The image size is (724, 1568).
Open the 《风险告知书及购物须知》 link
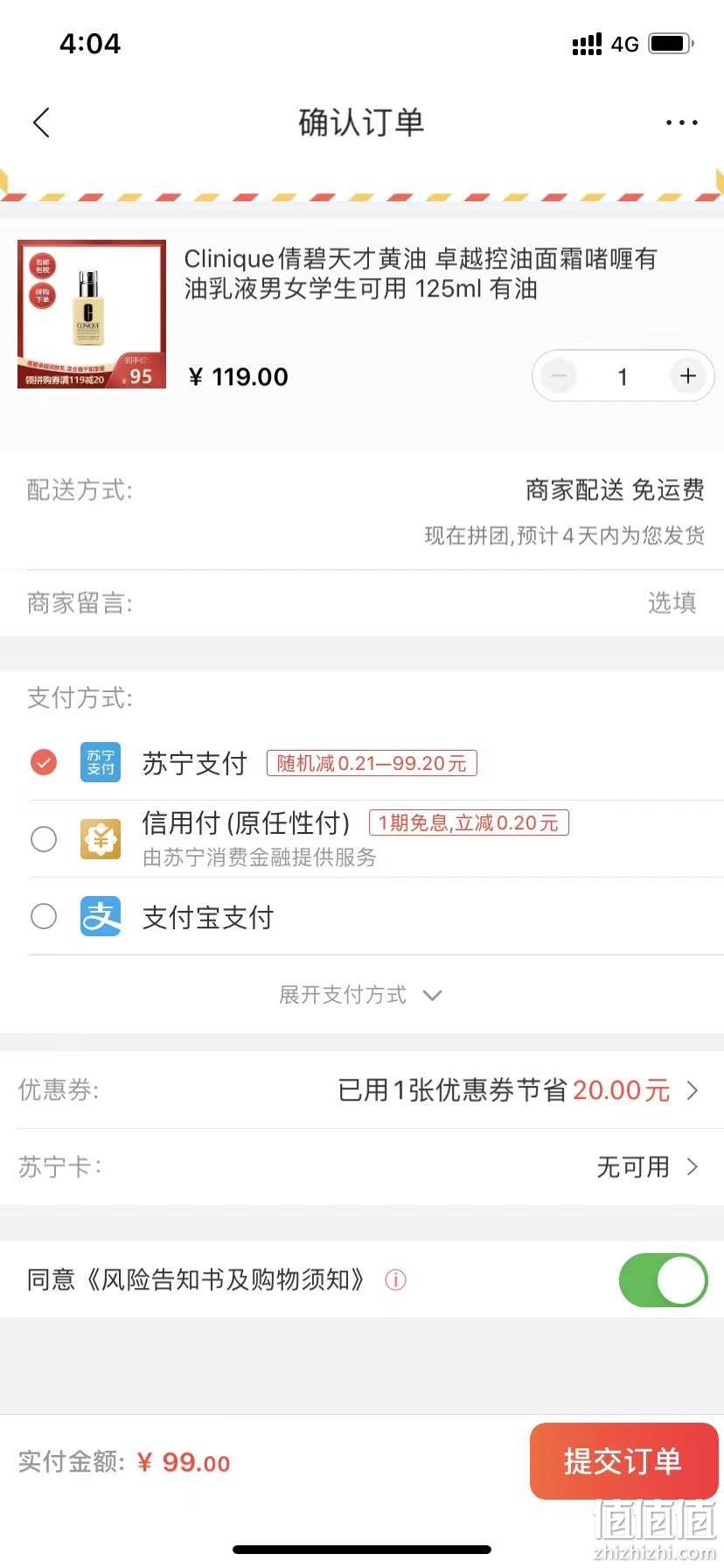(x=224, y=1280)
